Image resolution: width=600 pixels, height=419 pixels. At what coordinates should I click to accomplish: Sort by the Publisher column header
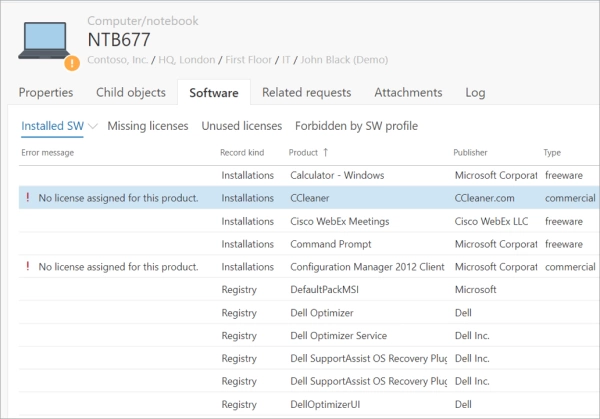[x=470, y=153]
